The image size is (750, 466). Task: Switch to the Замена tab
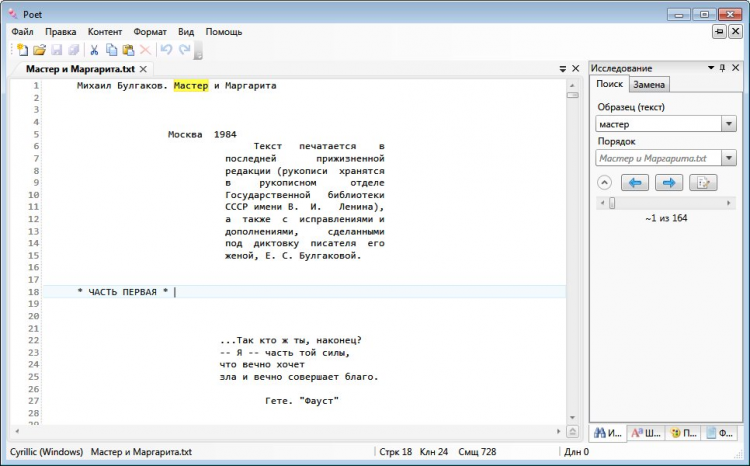pos(650,85)
